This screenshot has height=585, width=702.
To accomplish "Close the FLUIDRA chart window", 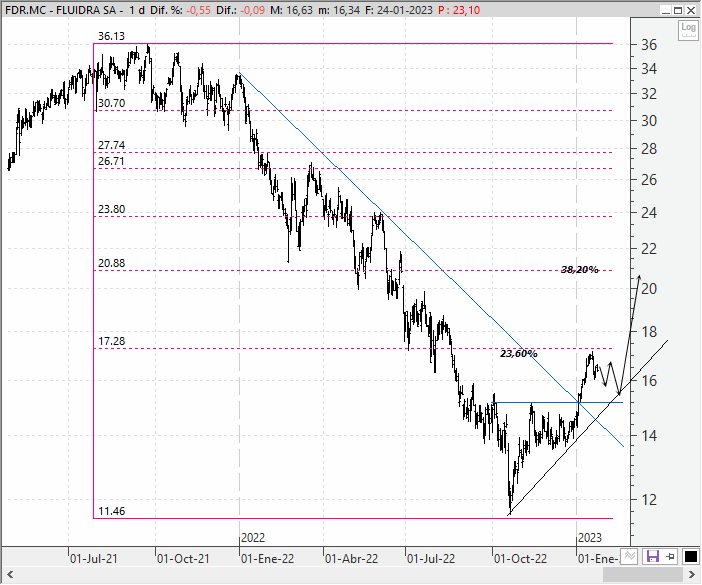I will [691, 10].
